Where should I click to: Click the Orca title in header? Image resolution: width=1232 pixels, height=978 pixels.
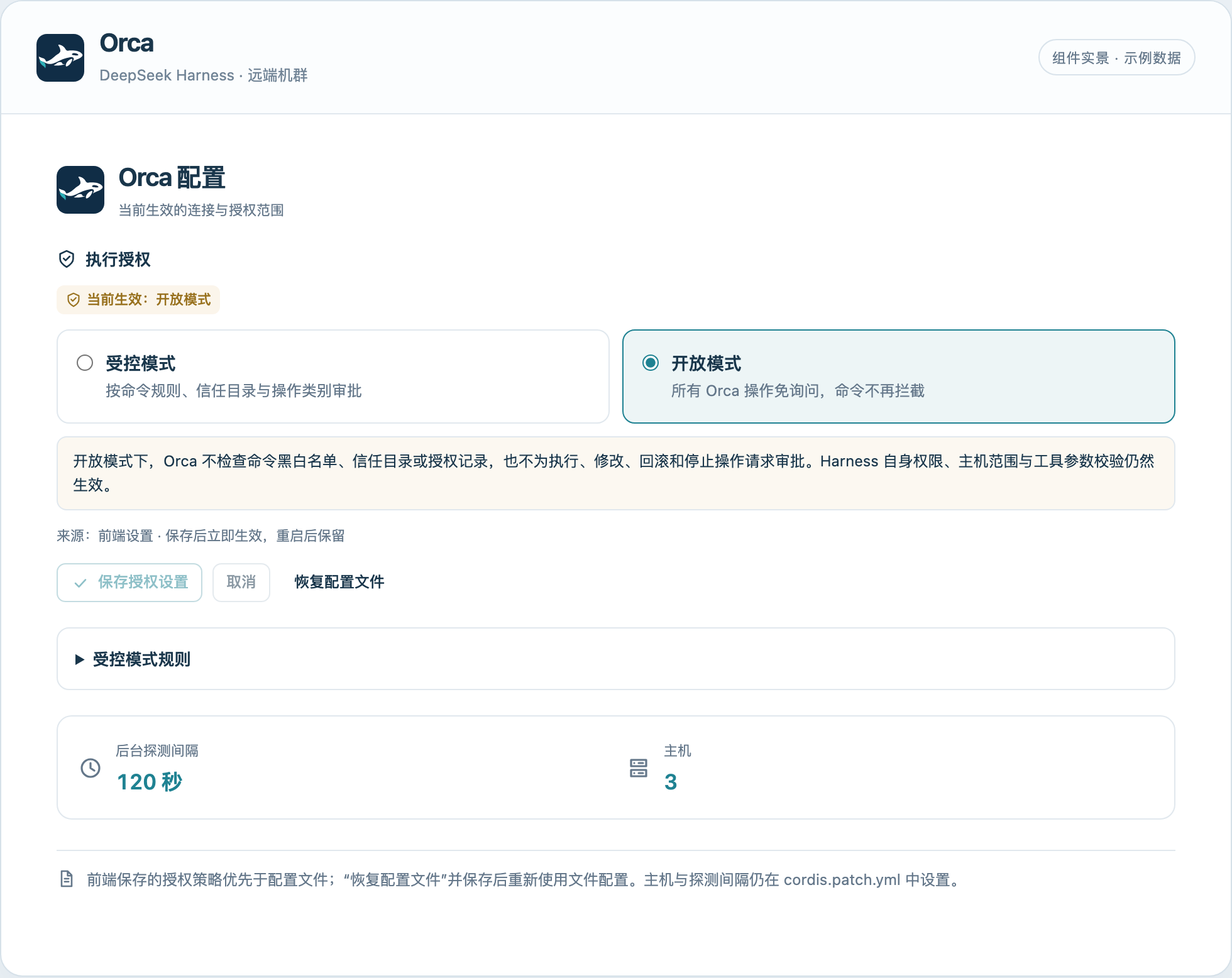[126, 43]
